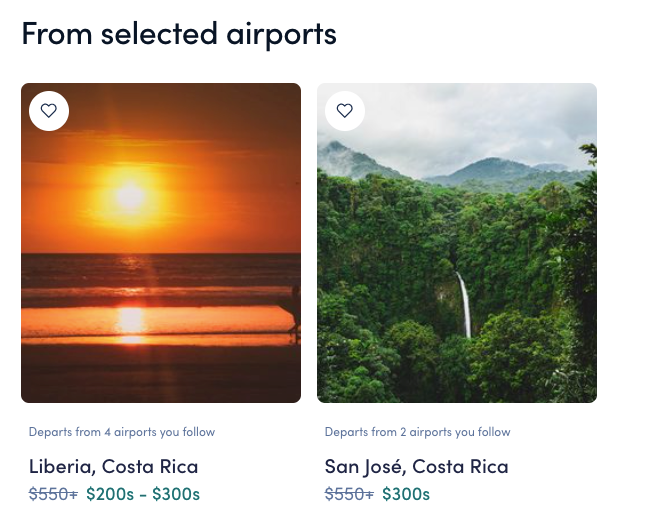Click the crossed-out $550+ under San José

pyautogui.click(x=349, y=494)
